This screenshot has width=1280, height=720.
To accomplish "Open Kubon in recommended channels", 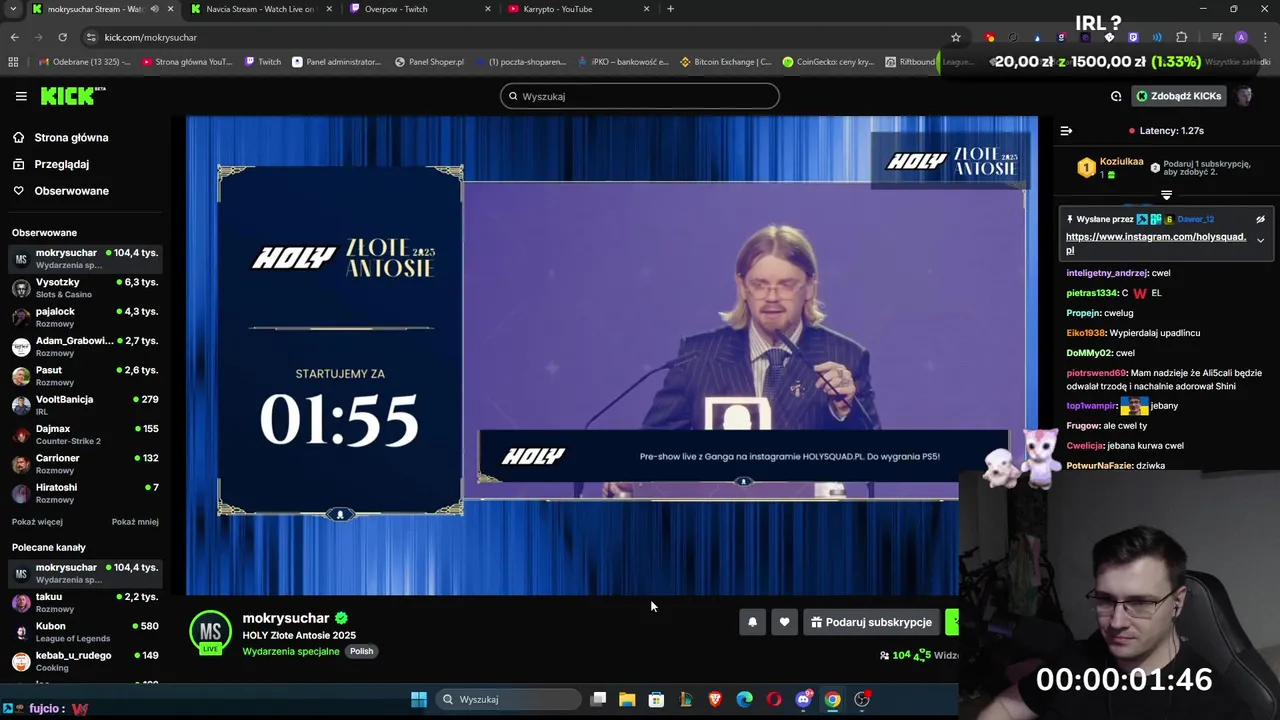I will [85, 632].
